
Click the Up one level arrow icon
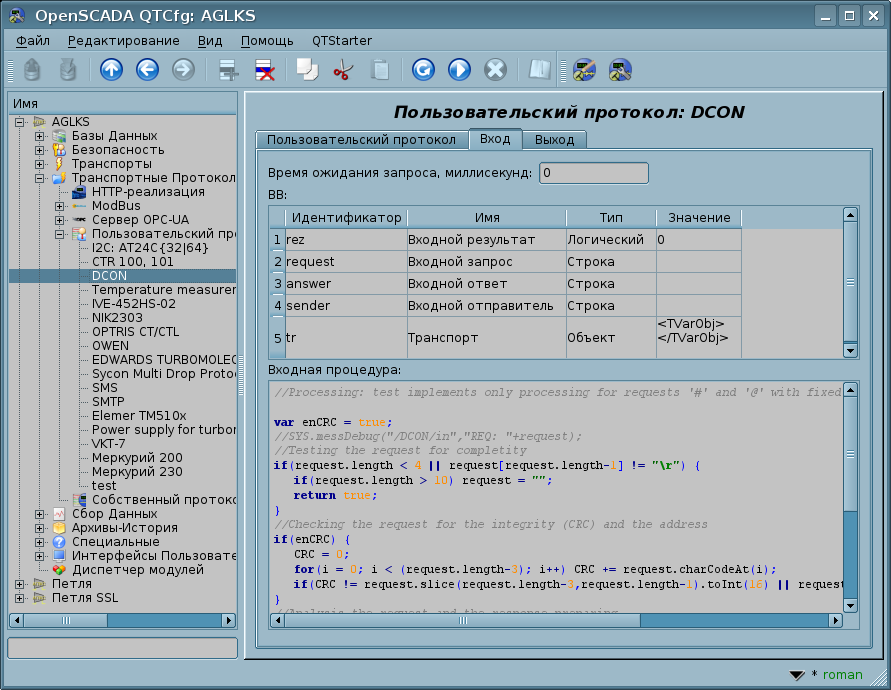pos(111,69)
